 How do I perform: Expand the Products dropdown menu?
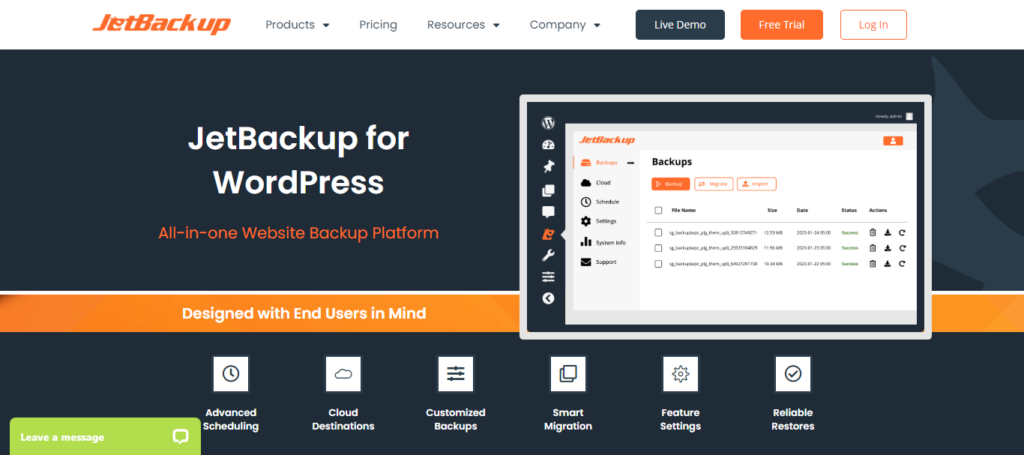click(297, 25)
